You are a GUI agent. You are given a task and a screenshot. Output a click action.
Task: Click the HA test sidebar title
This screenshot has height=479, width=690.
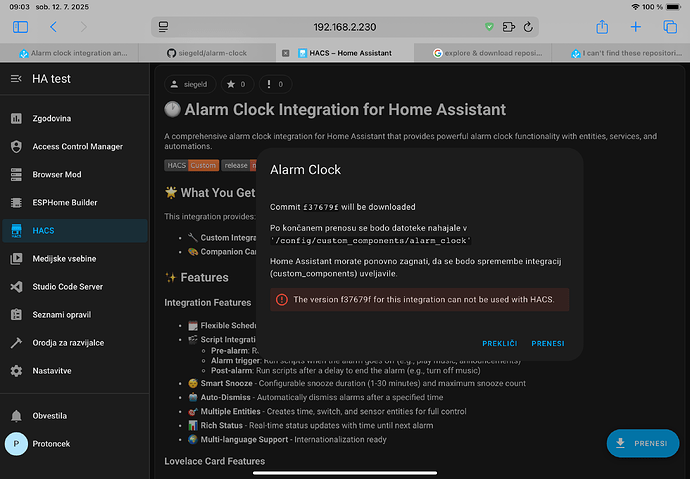[x=51, y=79]
